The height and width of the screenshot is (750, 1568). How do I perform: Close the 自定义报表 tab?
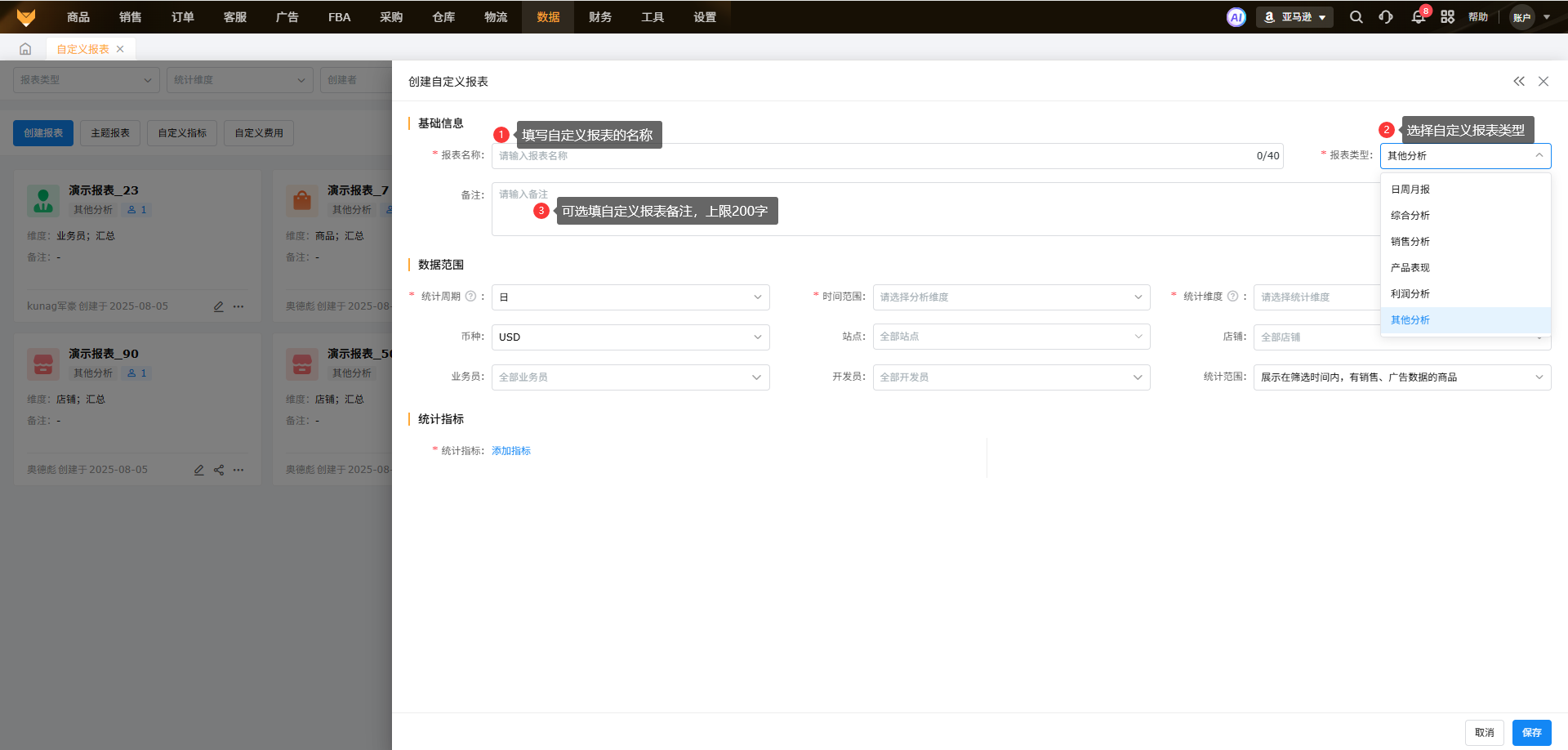pos(120,49)
